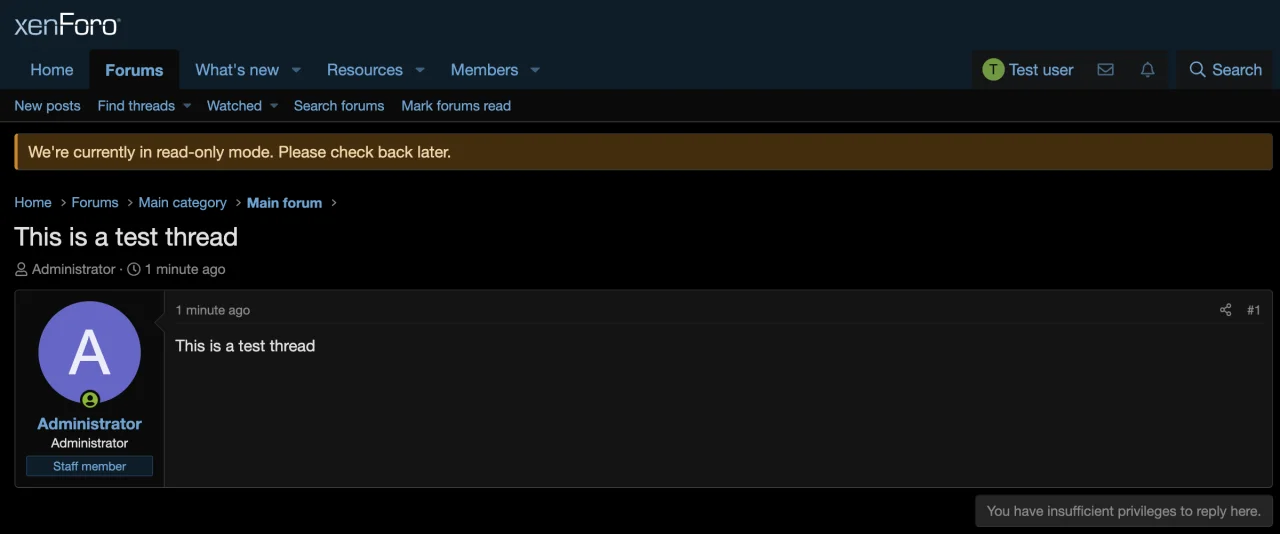Click the Search magnifier button
The height and width of the screenshot is (534, 1280).
point(1225,70)
